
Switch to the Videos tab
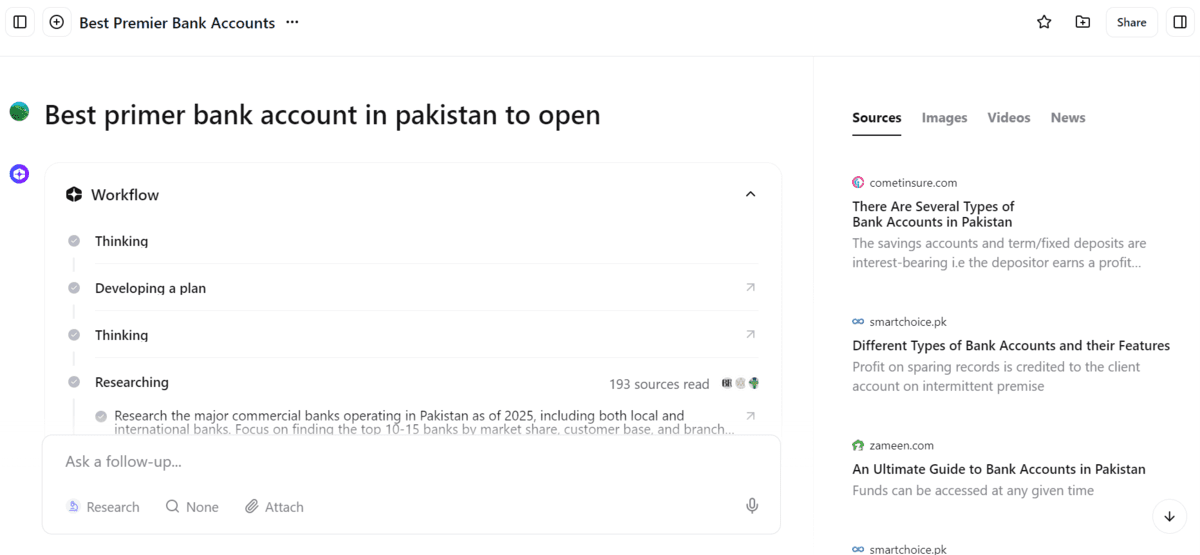(1008, 118)
